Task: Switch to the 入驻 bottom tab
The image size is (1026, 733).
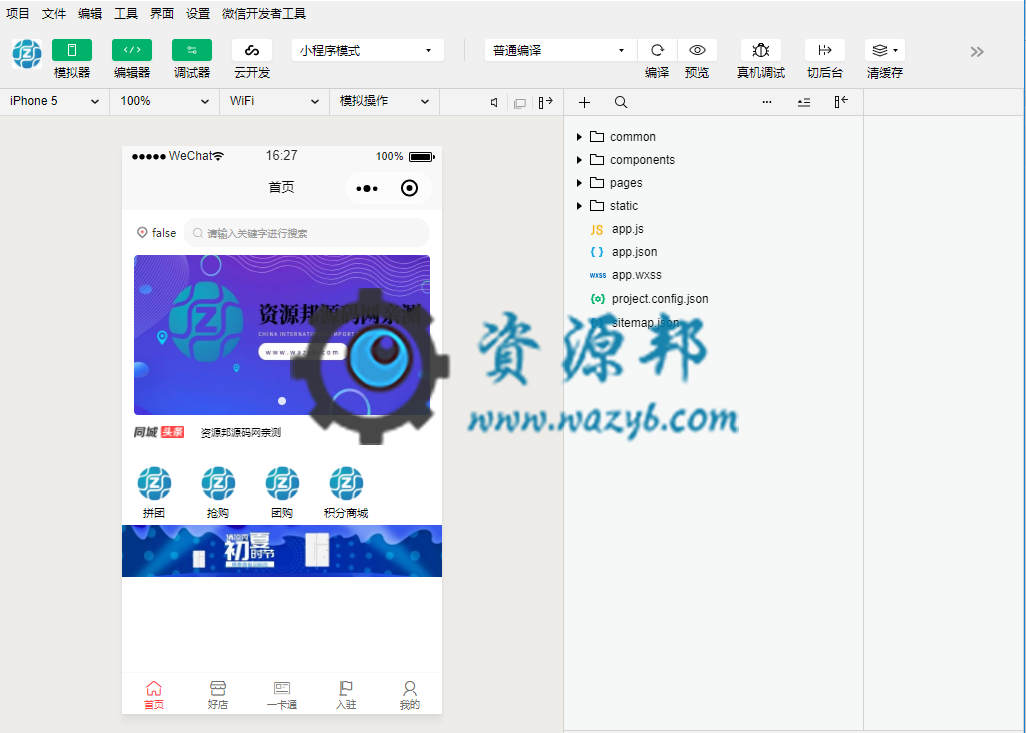Action: 346,695
